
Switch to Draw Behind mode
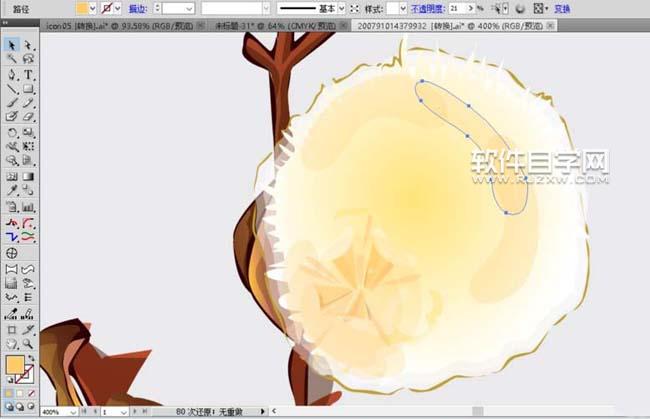point(19,407)
